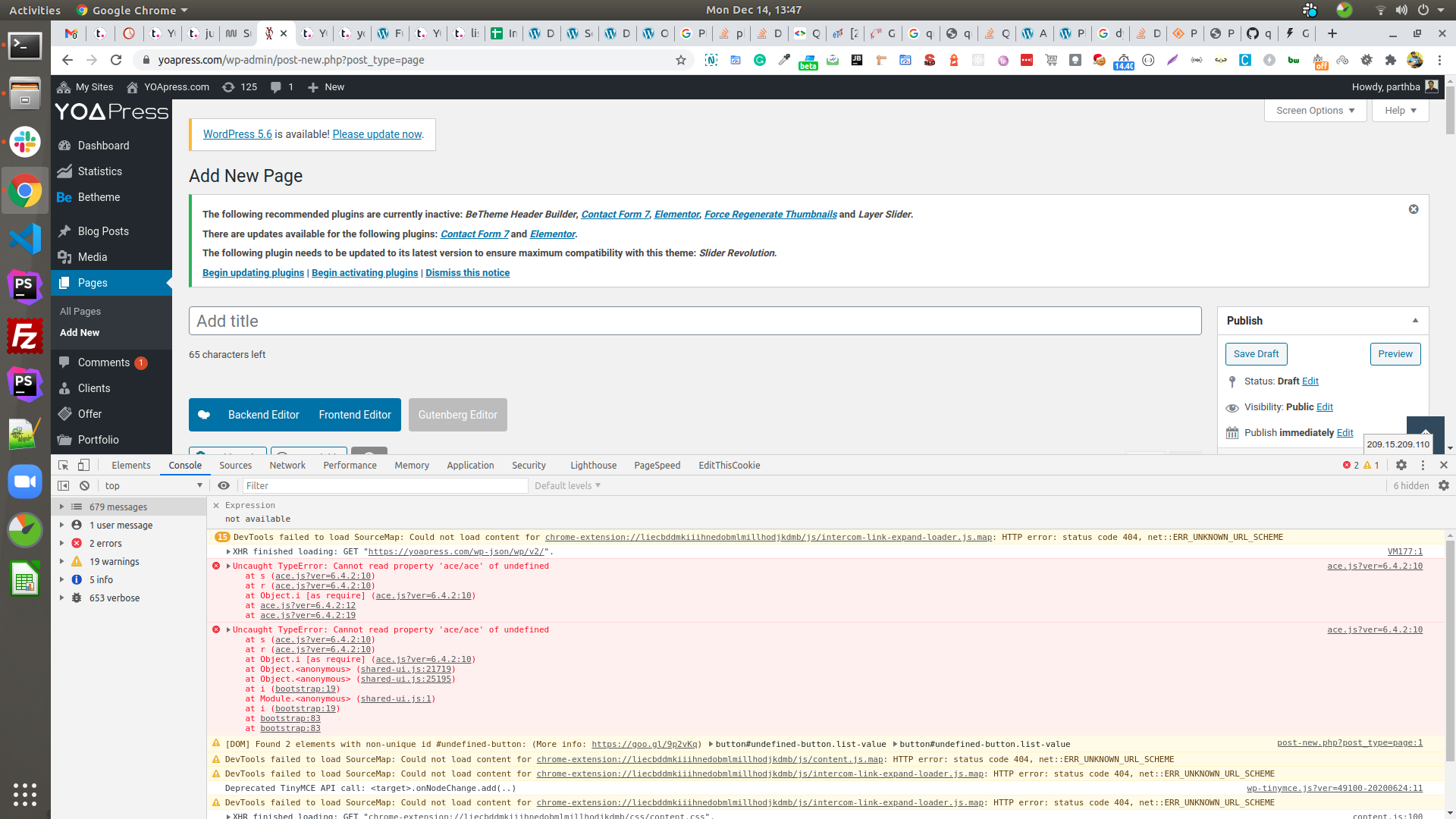Click the page vertical scrollbar thumb
This screenshot has width=1456, height=819.
pos(1450,110)
